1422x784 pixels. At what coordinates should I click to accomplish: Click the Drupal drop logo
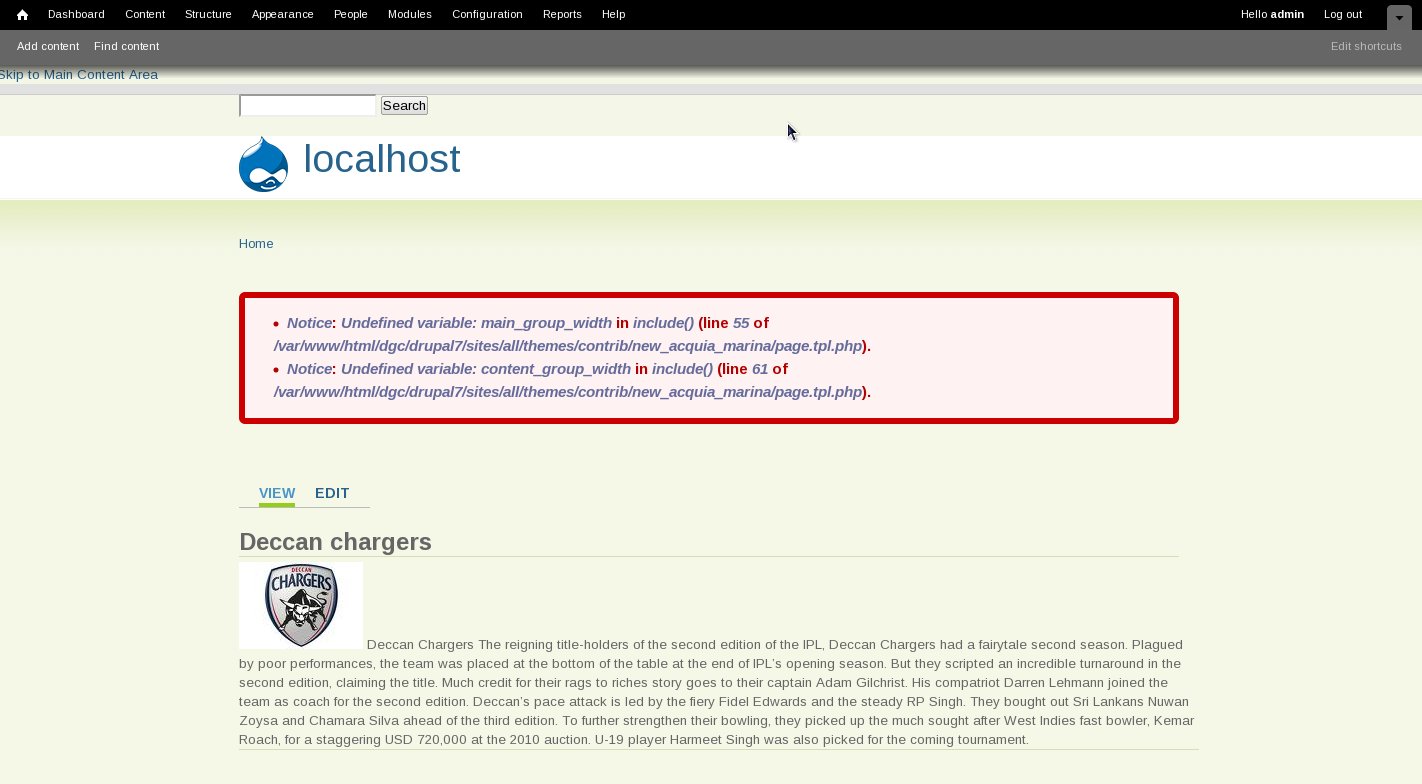264,165
